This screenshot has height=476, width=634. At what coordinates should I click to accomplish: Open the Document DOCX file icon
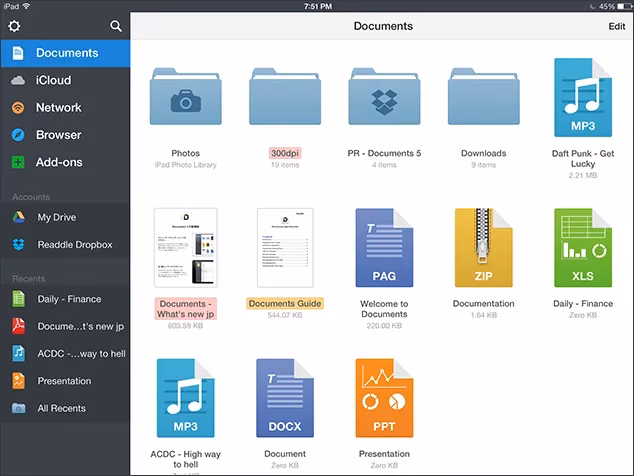(x=285, y=398)
